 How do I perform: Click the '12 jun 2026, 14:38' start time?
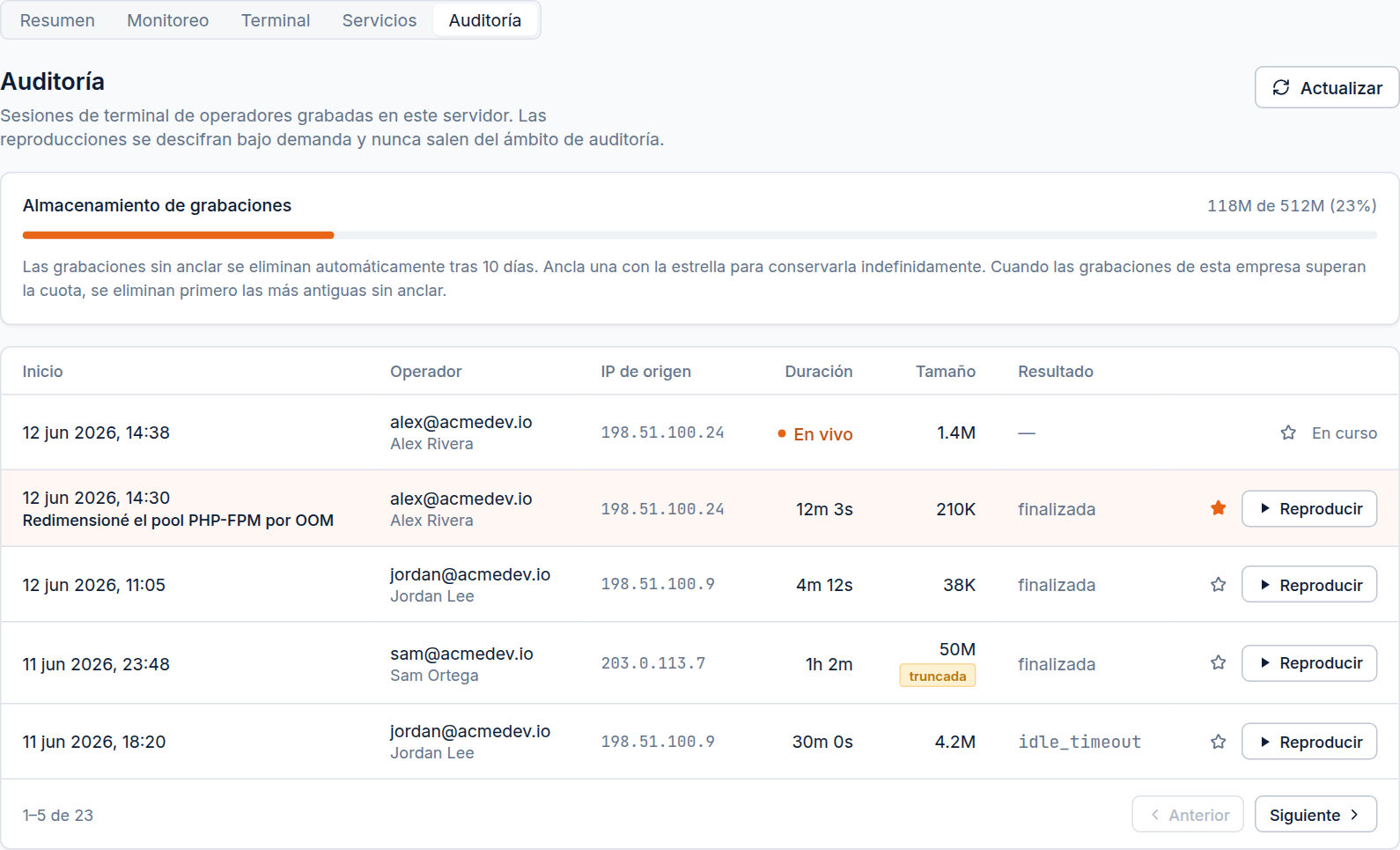[x=96, y=432]
